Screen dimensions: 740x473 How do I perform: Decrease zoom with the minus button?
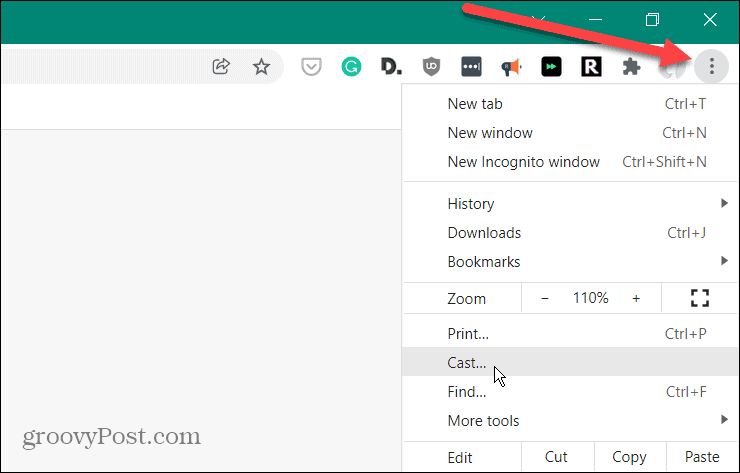545,298
